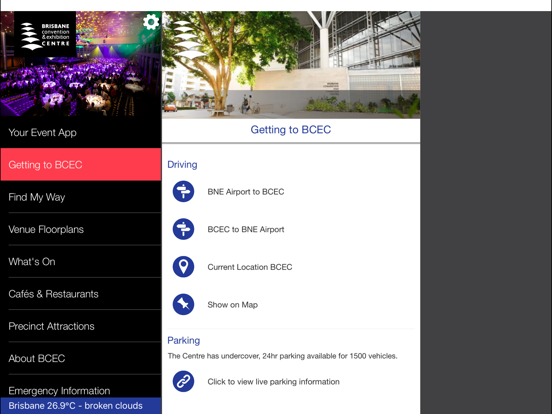Screen dimensions: 552x414
Task: Open Emergency Information menu item
Action: [x=81, y=387]
